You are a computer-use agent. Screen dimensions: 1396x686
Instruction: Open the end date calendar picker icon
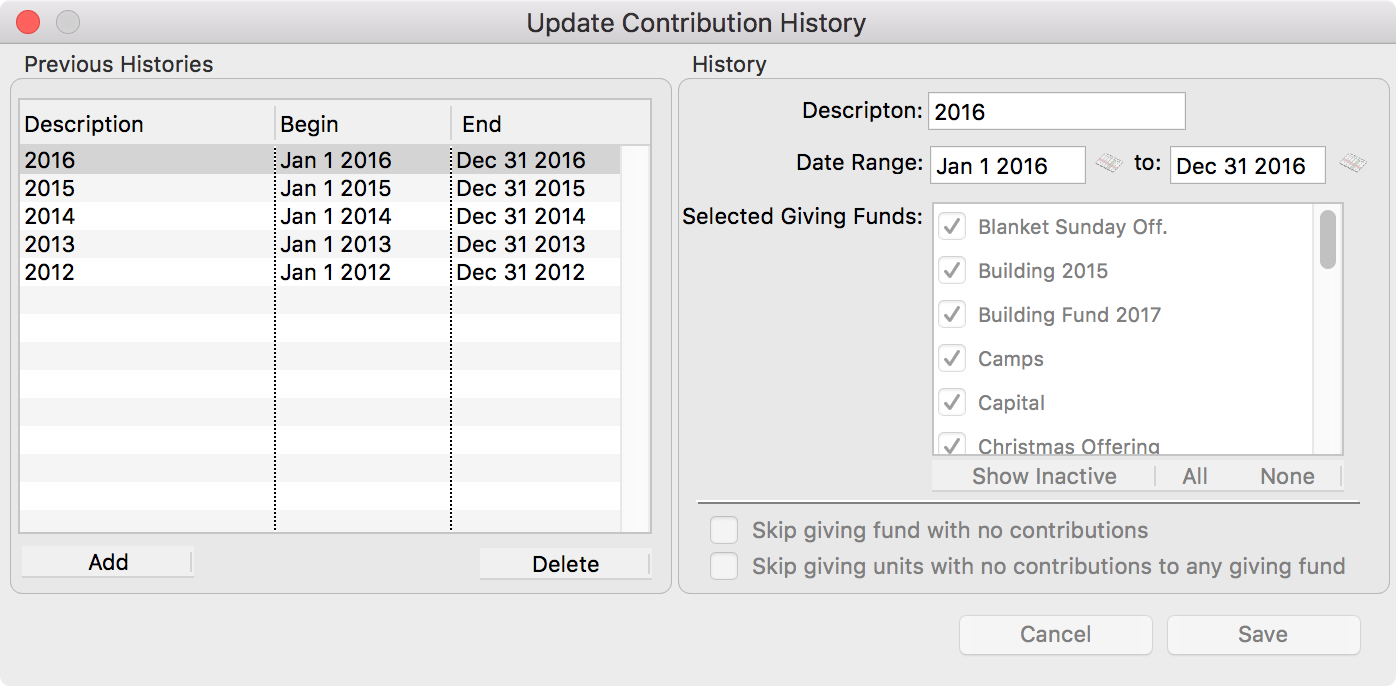(1353, 163)
